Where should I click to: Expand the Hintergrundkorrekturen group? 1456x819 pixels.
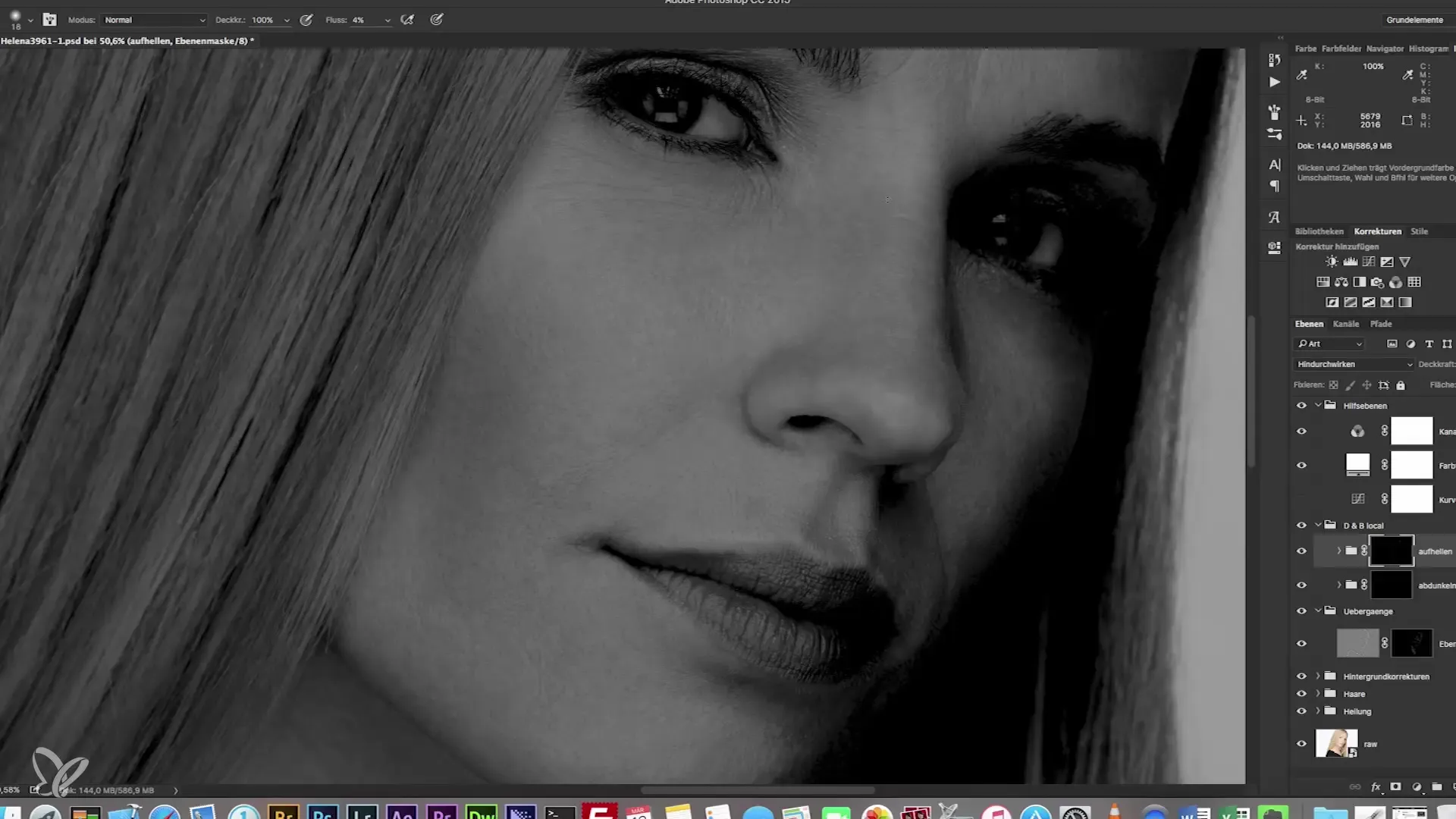(1319, 676)
